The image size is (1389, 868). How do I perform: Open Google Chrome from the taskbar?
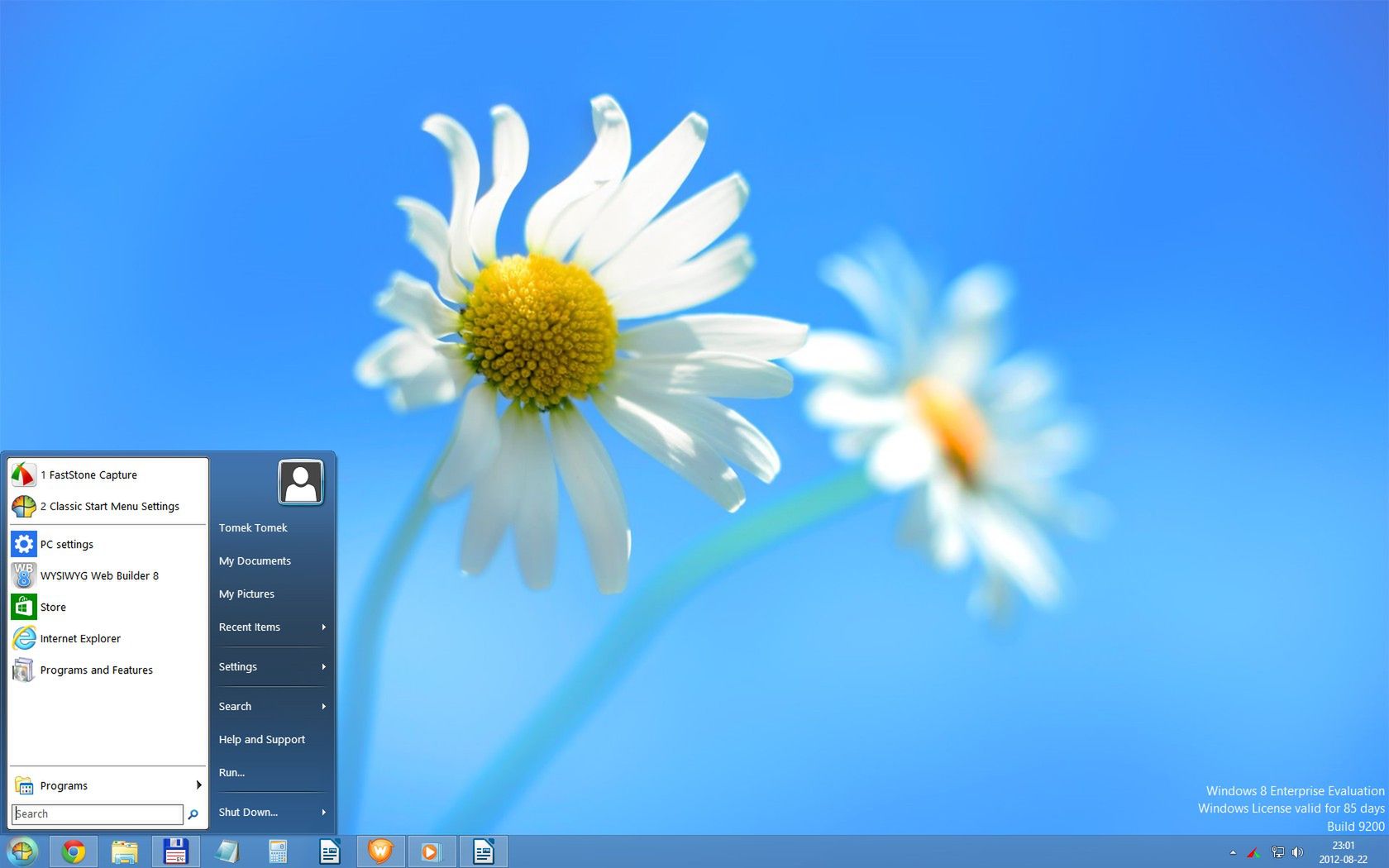(x=73, y=851)
